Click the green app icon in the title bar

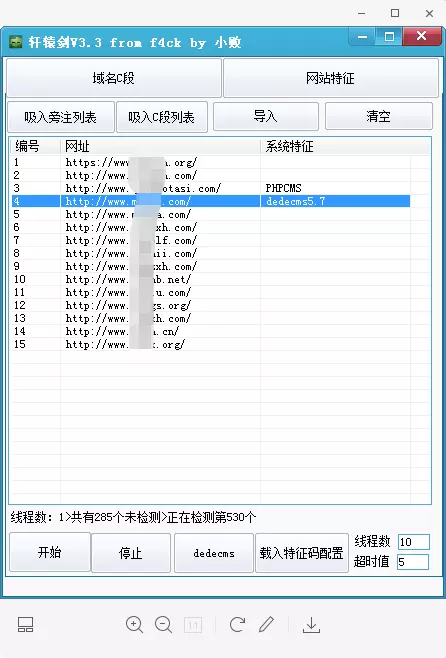pyautogui.click(x=16, y=42)
